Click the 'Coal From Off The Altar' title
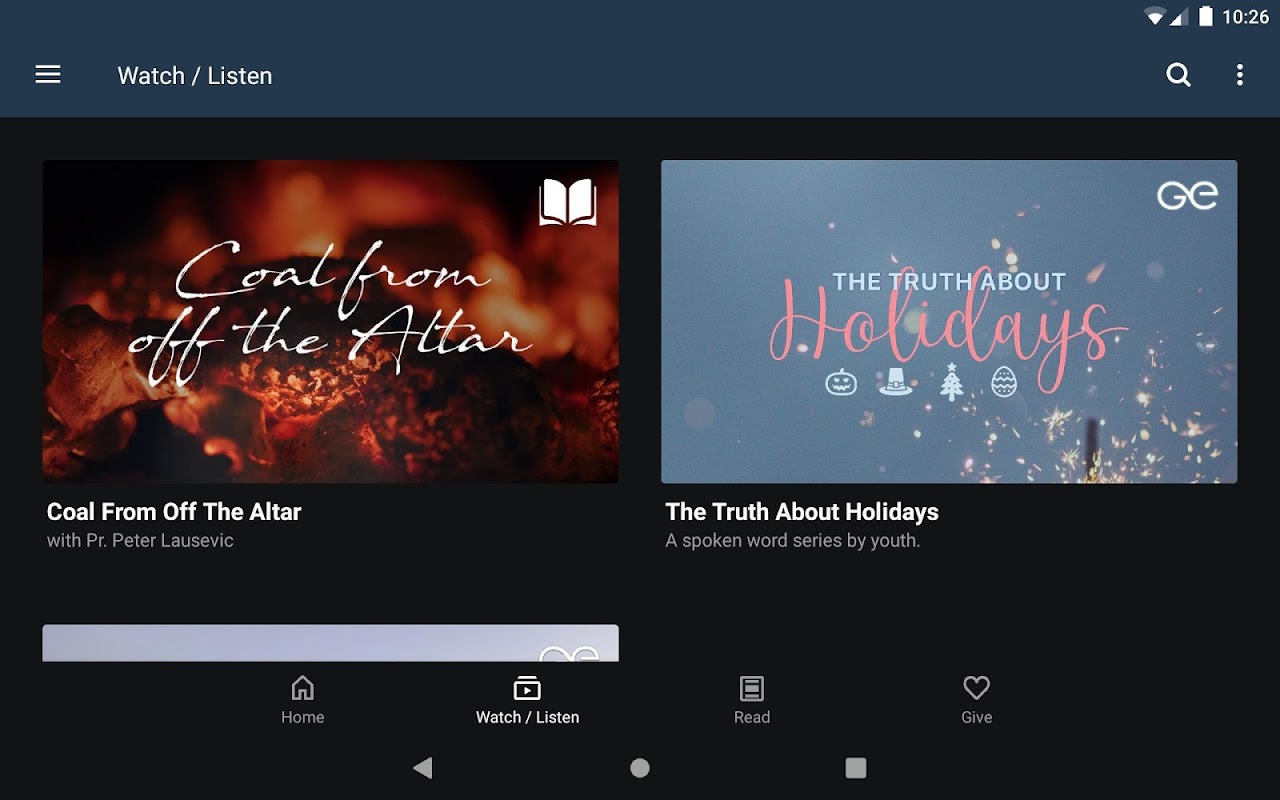This screenshot has height=800, width=1280. coord(174,512)
